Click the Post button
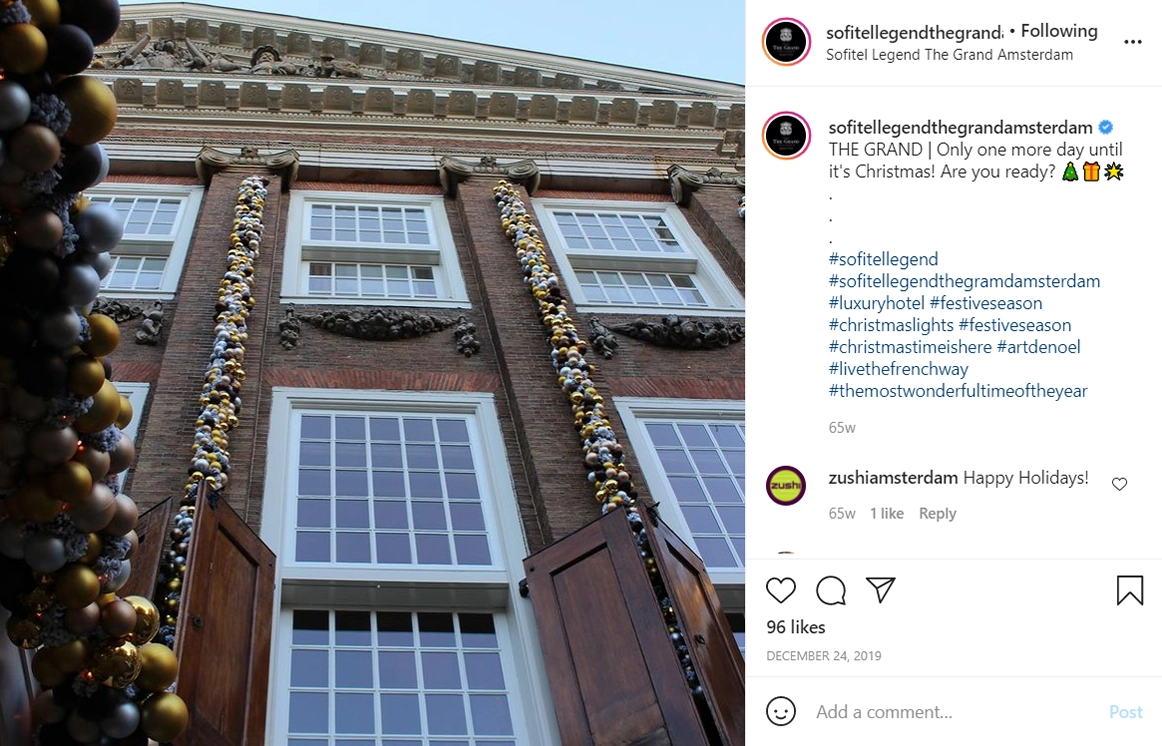 (1126, 712)
